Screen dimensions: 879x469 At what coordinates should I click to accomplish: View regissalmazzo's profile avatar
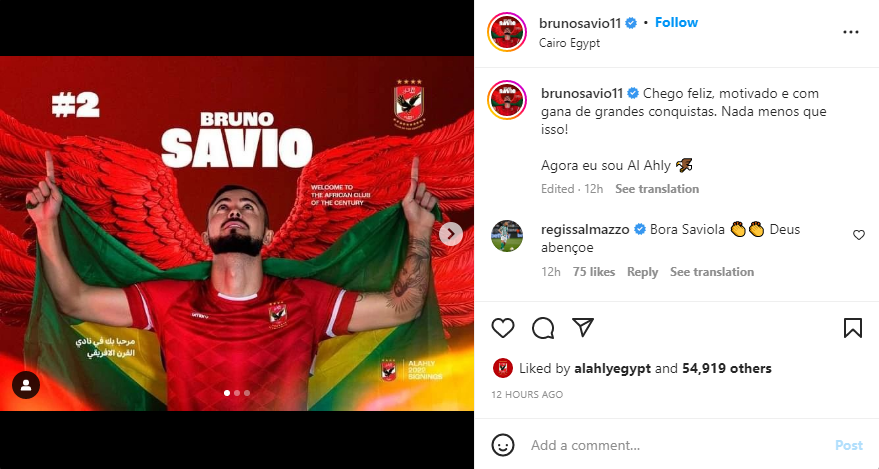tap(507, 236)
